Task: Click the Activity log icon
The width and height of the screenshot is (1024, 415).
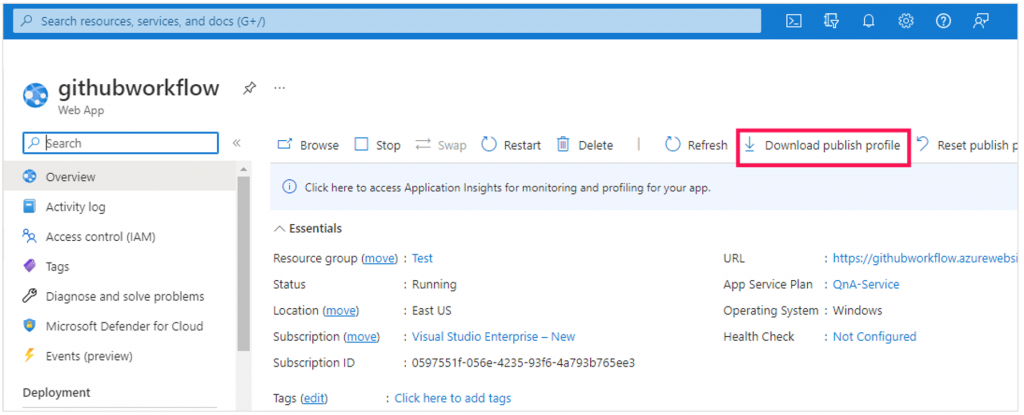Action: tap(29, 207)
